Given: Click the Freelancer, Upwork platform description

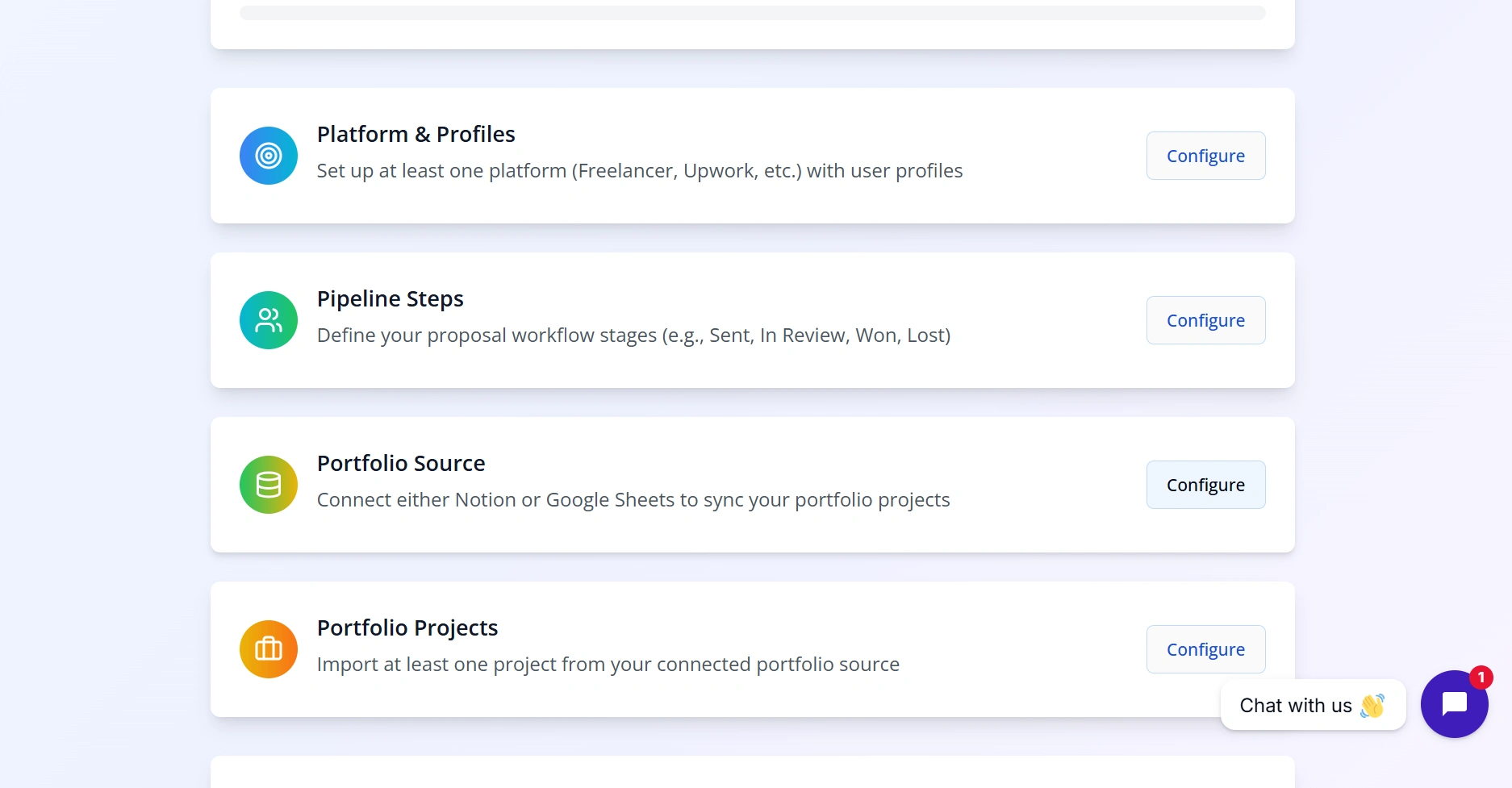Looking at the screenshot, I should 639,171.
